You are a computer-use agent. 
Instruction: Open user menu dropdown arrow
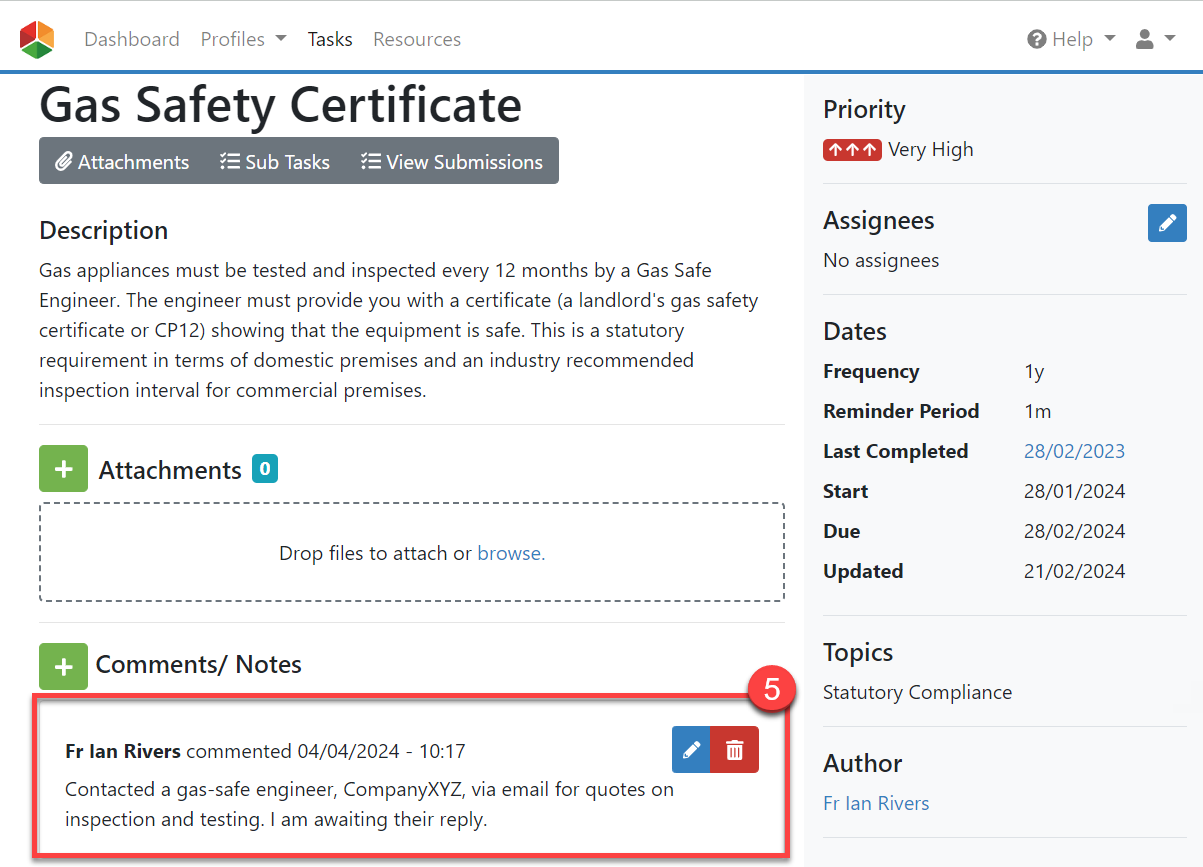click(x=1169, y=40)
